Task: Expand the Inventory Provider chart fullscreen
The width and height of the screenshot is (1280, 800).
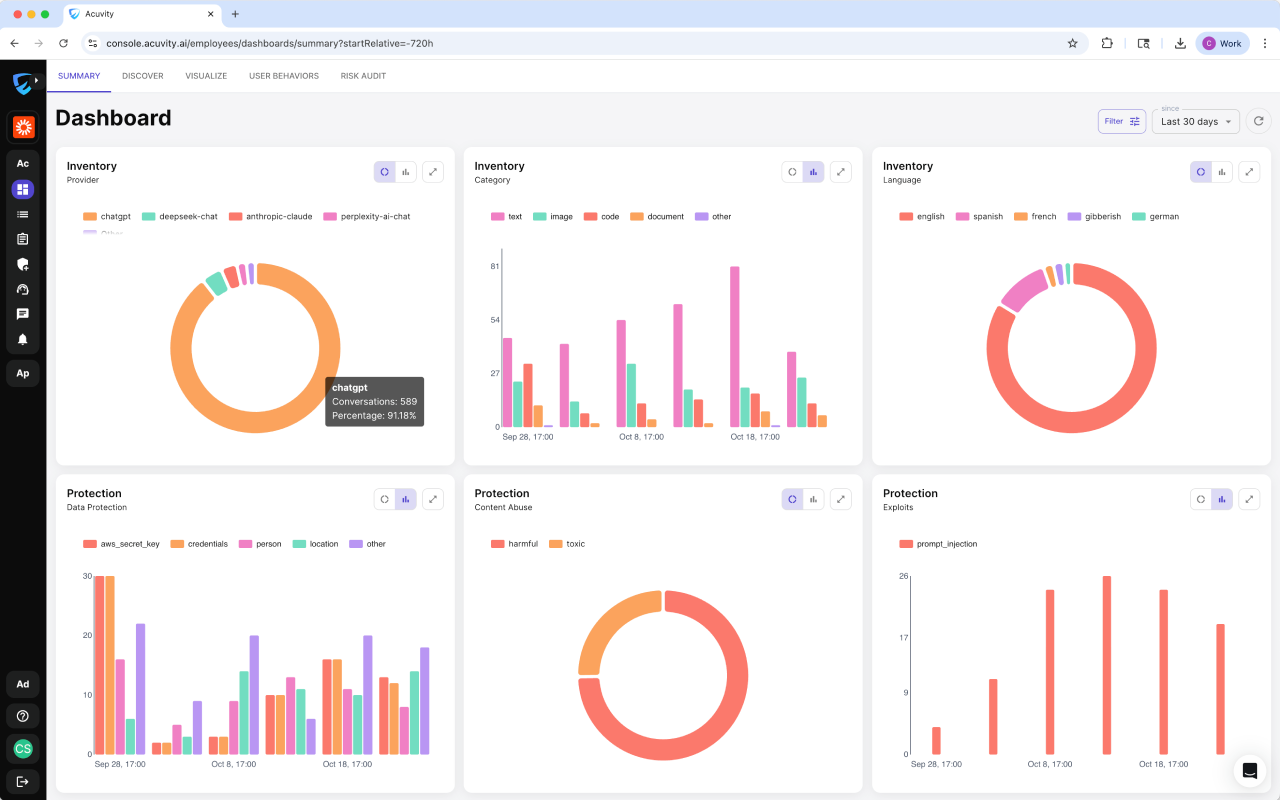Action: click(433, 172)
